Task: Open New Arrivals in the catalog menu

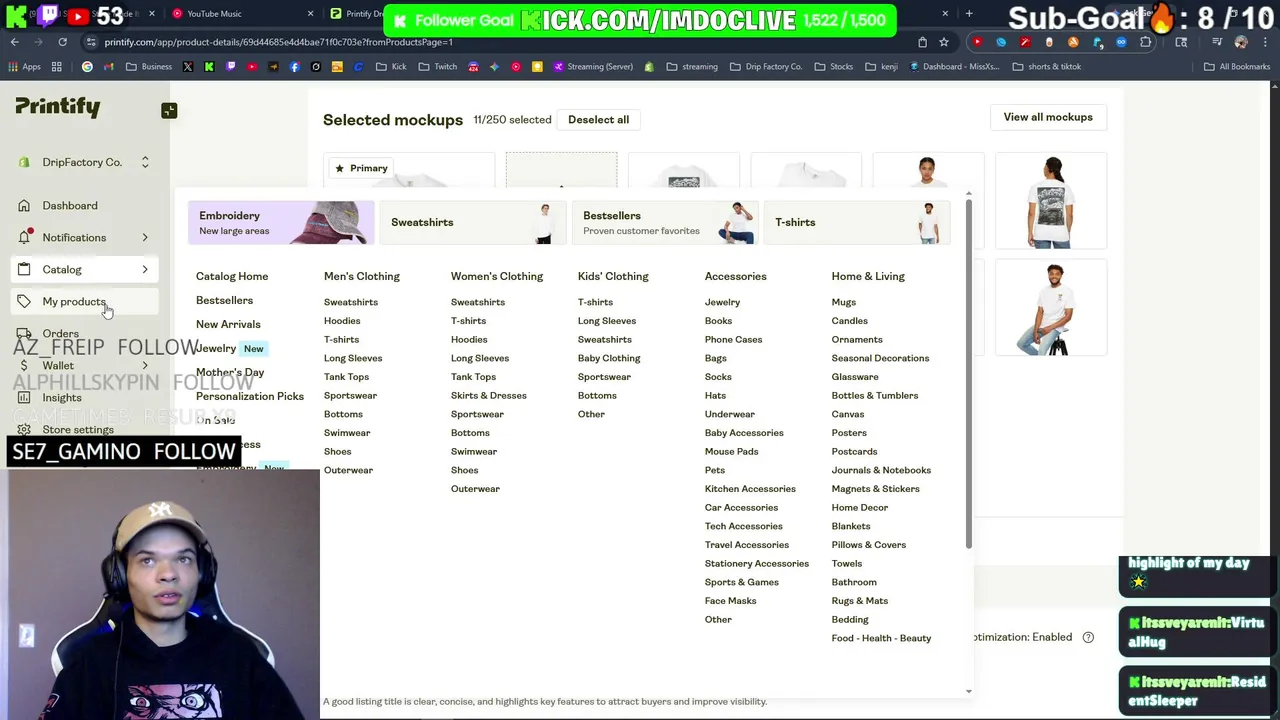Action: click(228, 324)
